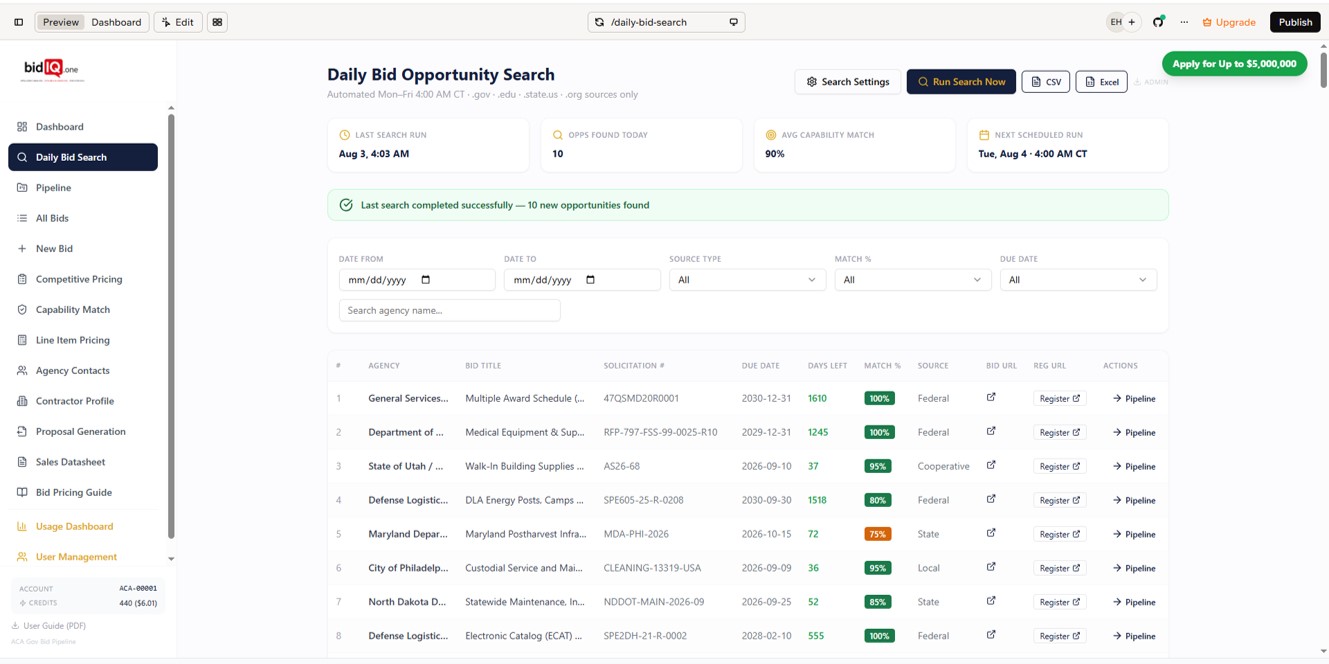Download the User Guide (PDF) link
The width and height of the screenshot is (1329, 664).
click(48, 626)
